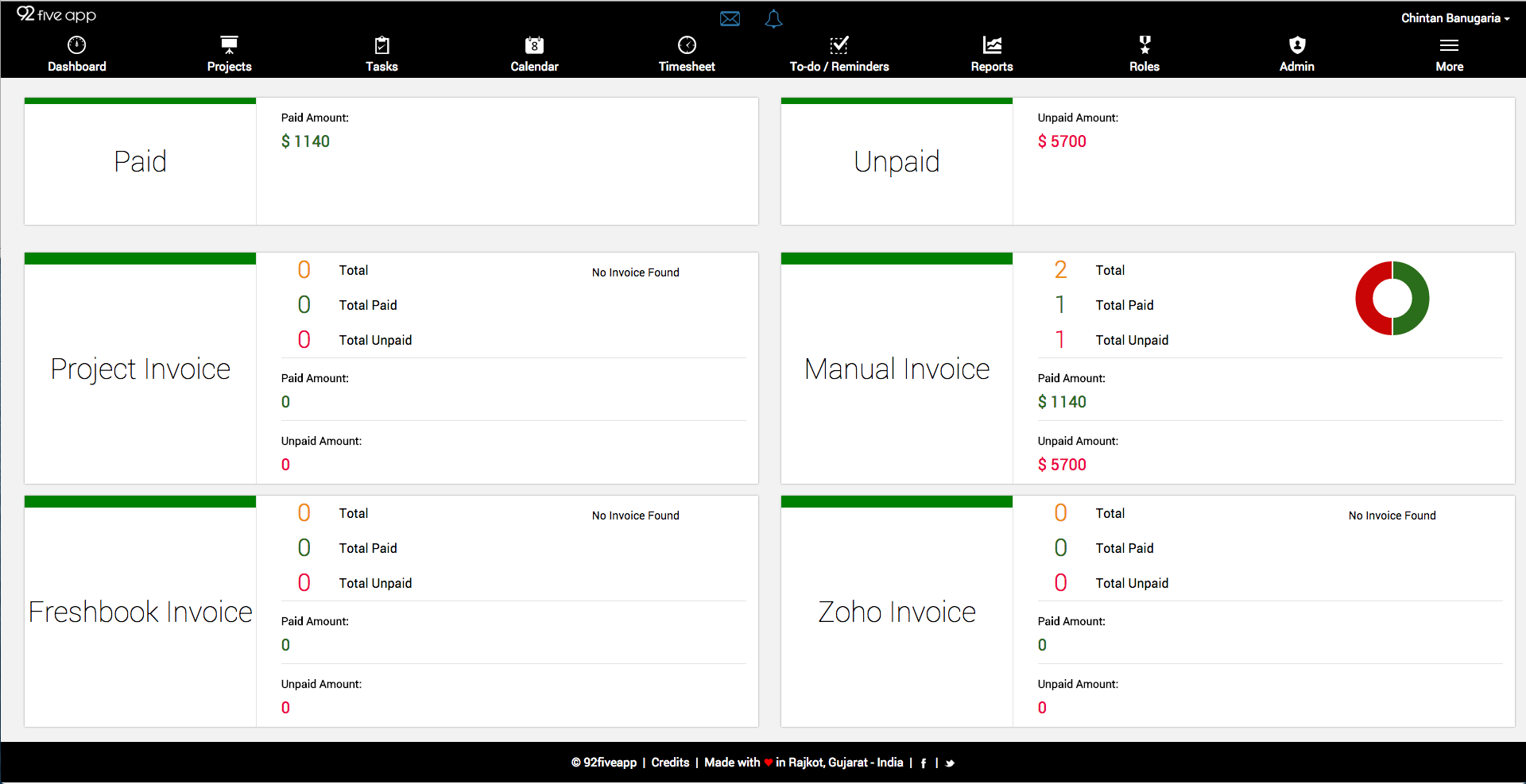Click the top Paid Amount $ 1140
The width and height of the screenshot is (1526, 784).
[305, 141]
